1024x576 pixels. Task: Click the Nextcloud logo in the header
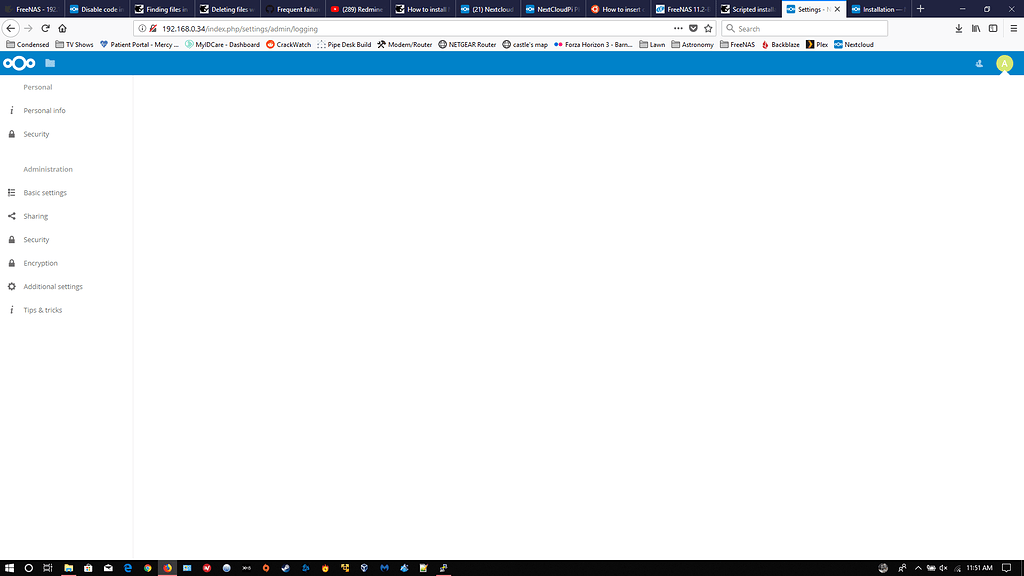(x=19, y=63)
